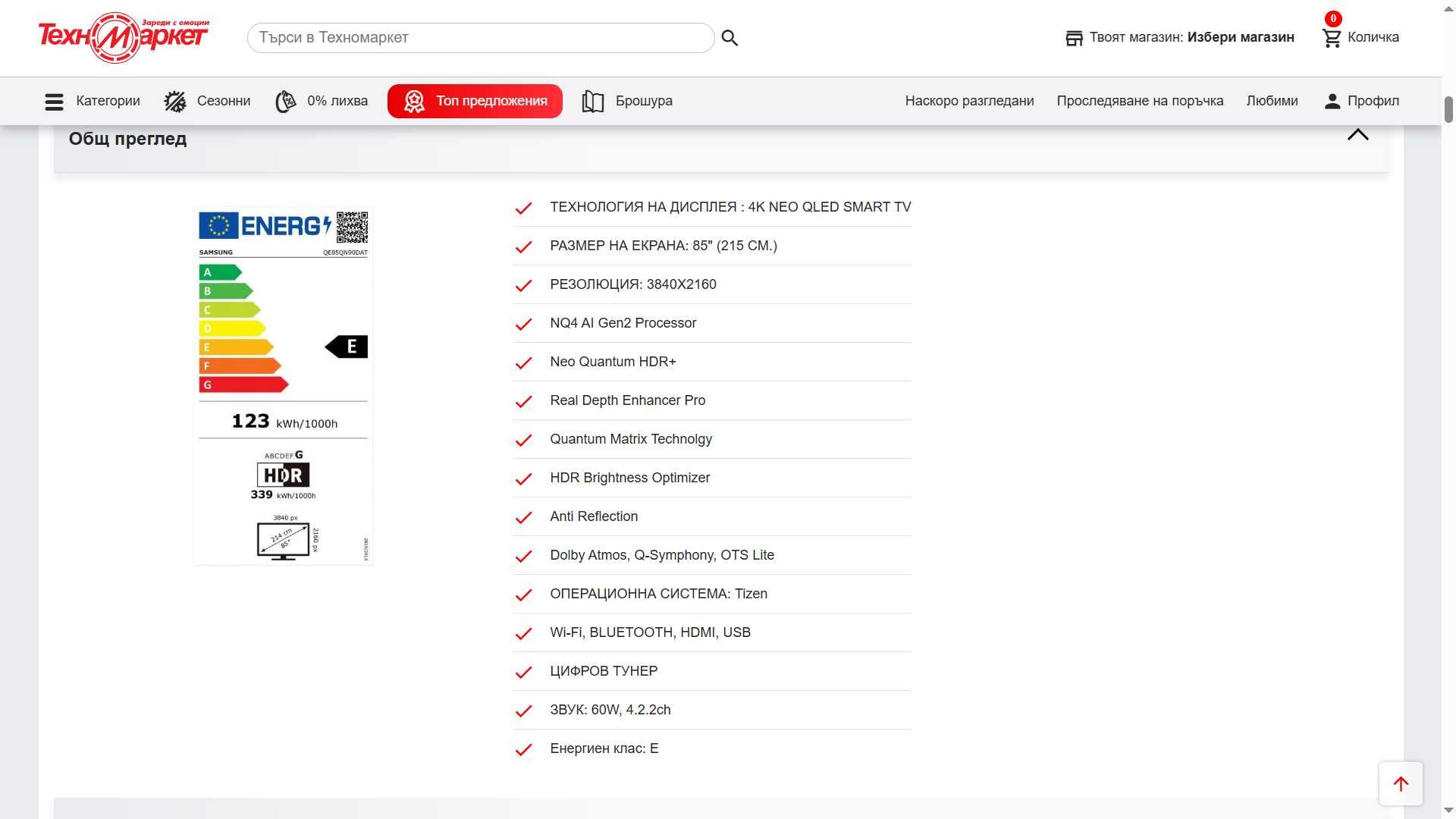Click the QR code on energy label
The width and height of the screenshot is (1456, 819).
click(352, 227)
